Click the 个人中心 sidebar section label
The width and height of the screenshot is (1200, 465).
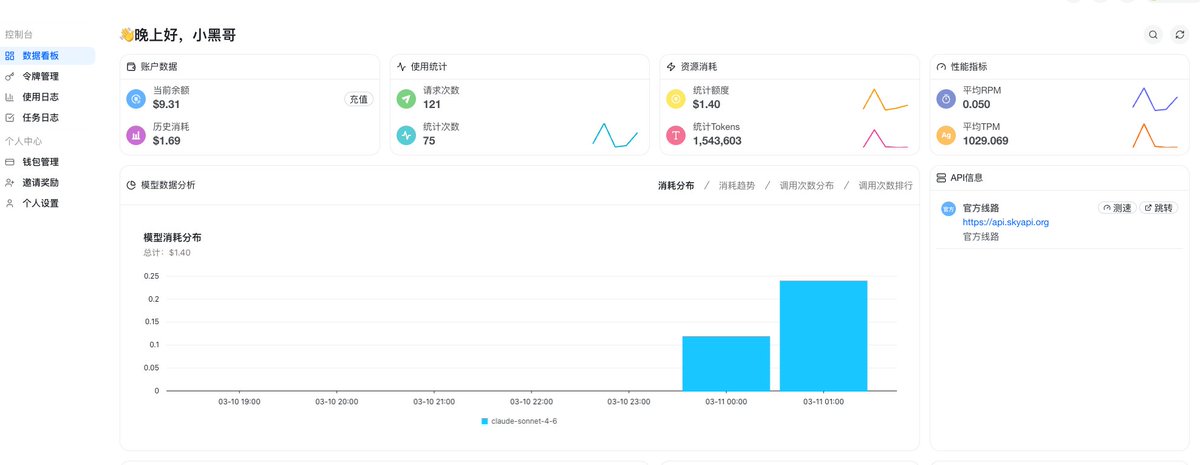click(x=24, y=141)
